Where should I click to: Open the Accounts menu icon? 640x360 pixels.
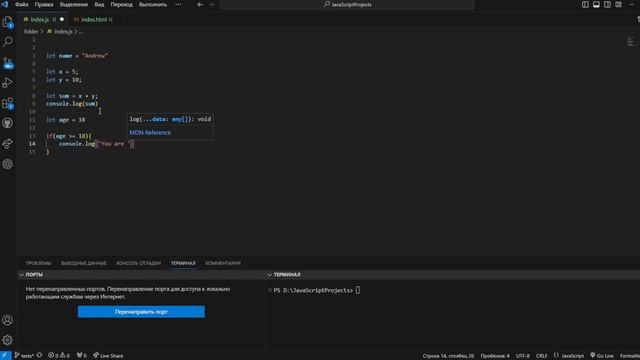point(8,320)
